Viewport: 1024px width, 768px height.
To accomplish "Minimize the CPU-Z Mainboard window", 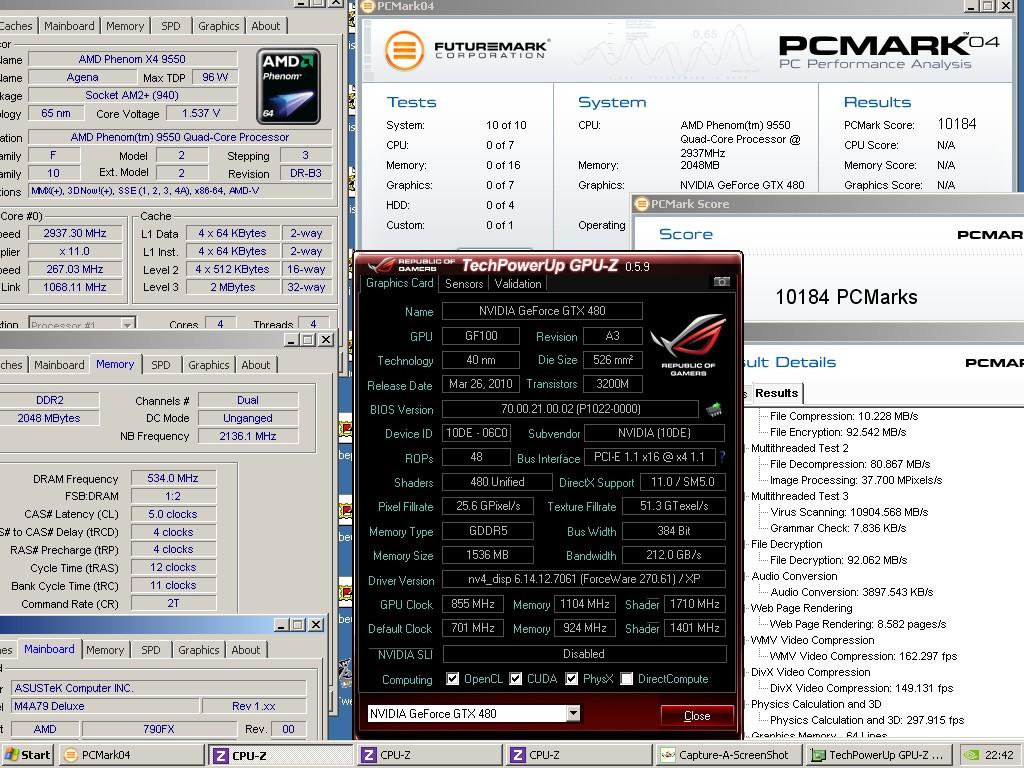I will [281, 625].
